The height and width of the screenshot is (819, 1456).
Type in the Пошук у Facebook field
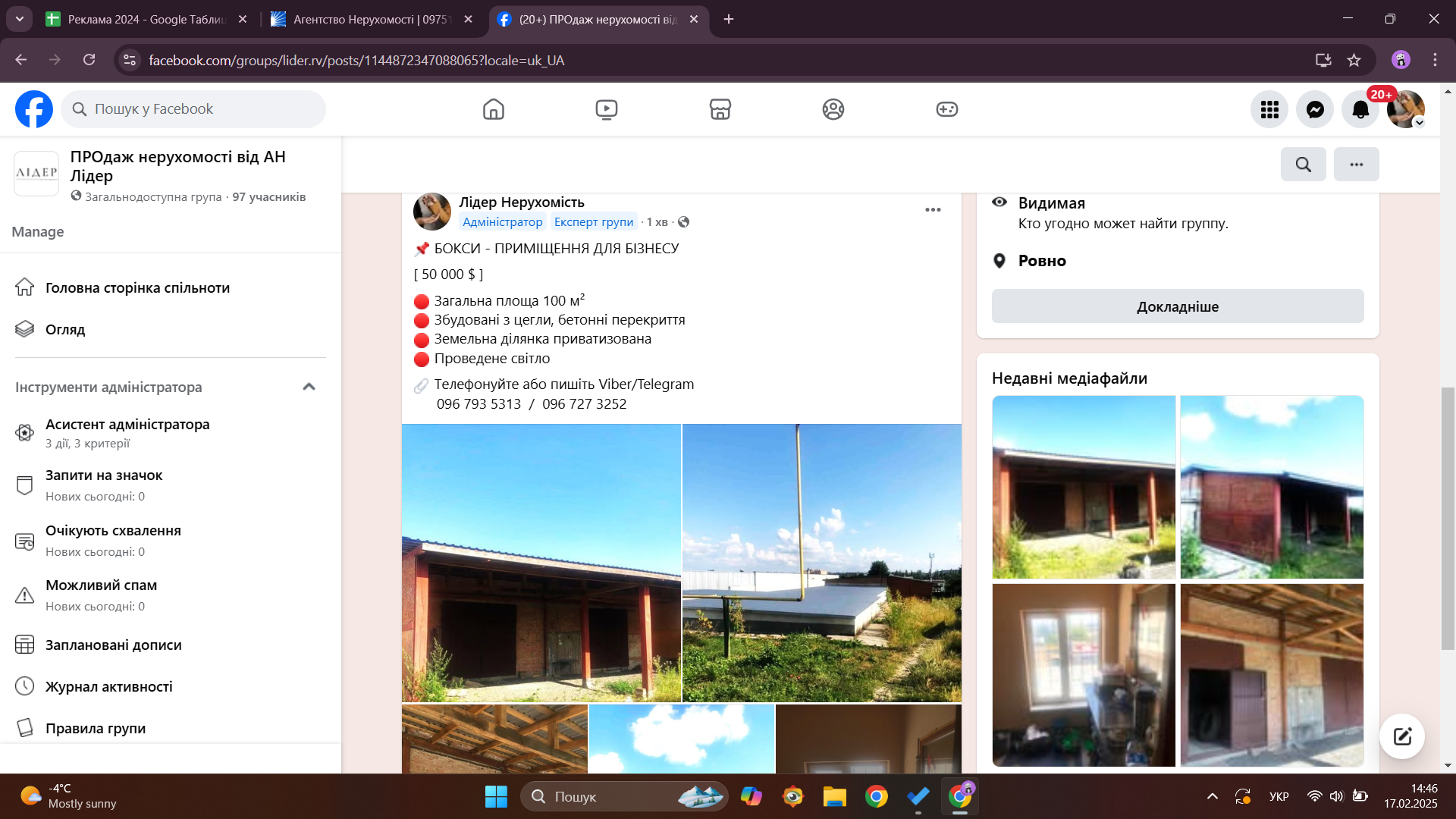pyautogui.click(x=205, y=109)
